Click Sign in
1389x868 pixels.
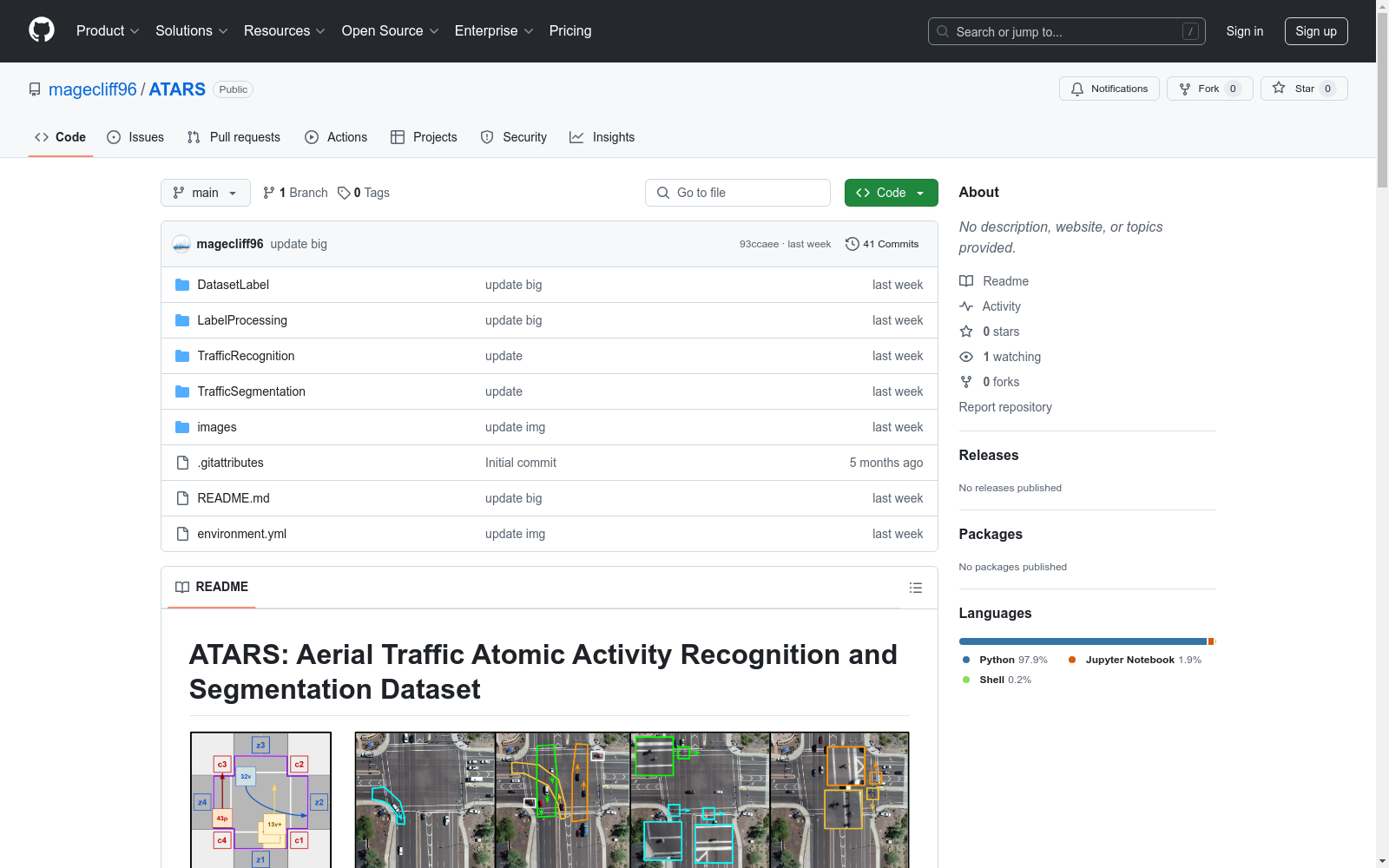pos(1244,31)
